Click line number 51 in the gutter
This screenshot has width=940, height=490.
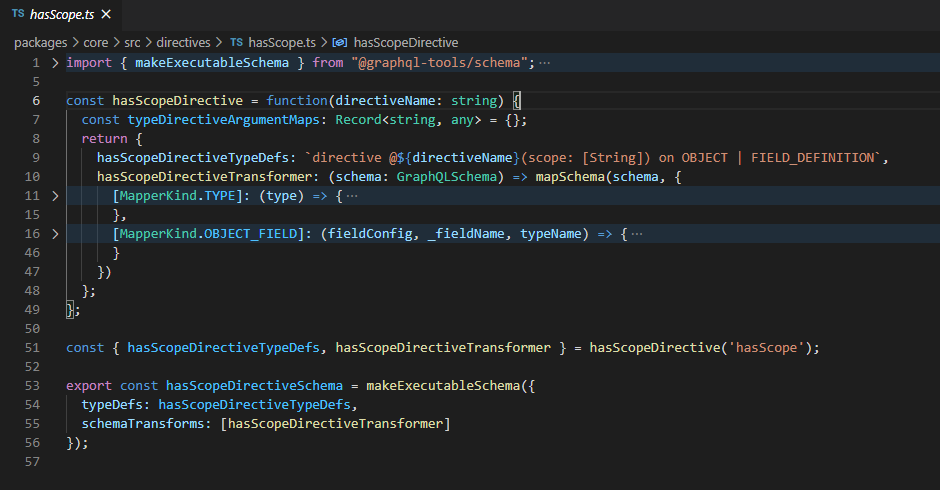pos(35,348)
